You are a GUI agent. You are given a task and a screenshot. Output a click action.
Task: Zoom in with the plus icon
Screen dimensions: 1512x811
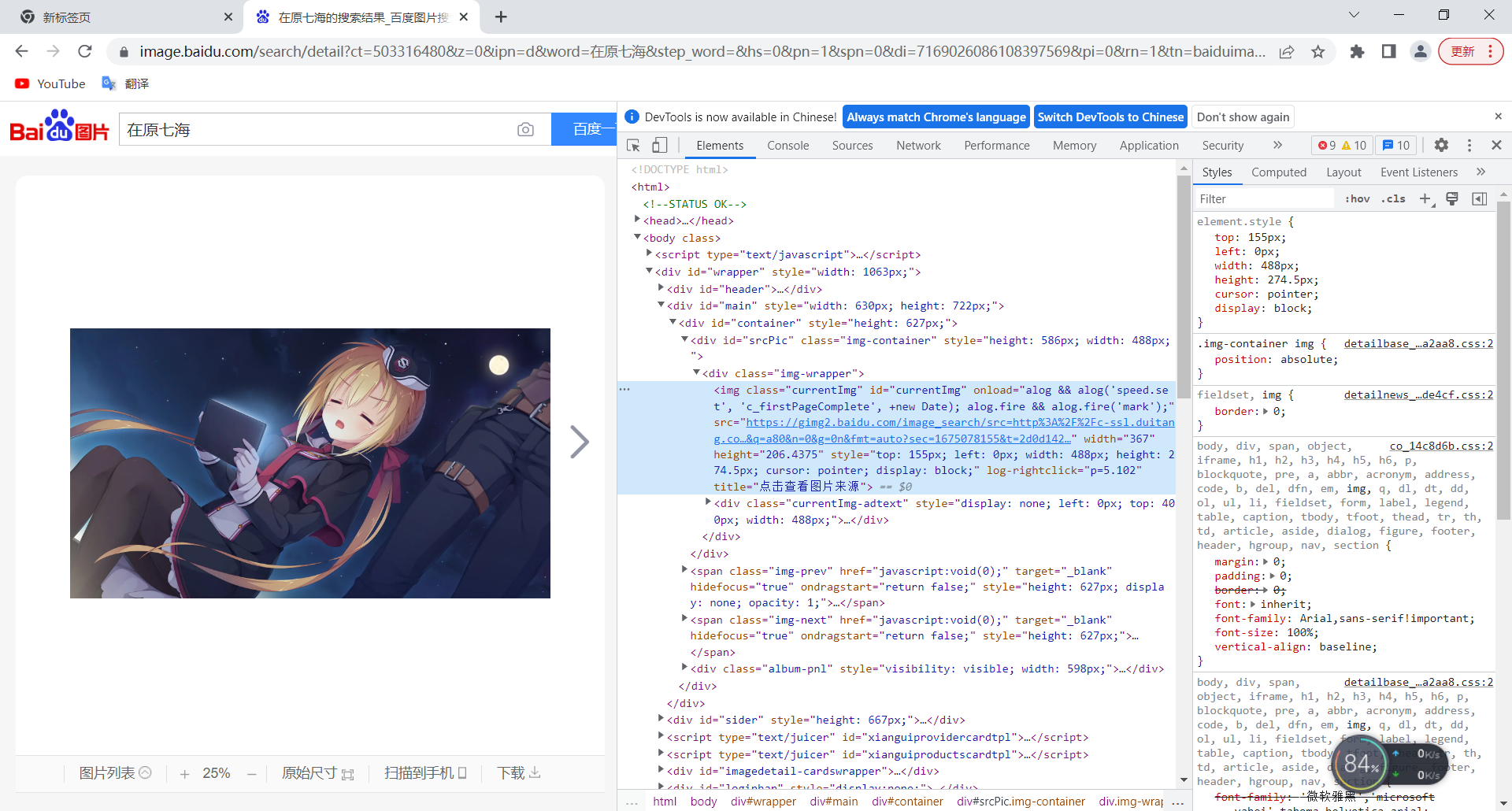[x=184, y=774]
